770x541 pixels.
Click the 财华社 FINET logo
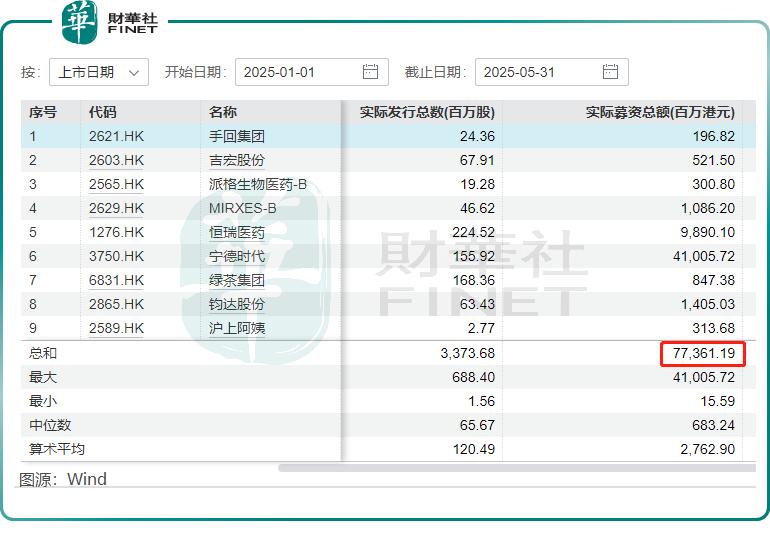(x=110, y=23)
